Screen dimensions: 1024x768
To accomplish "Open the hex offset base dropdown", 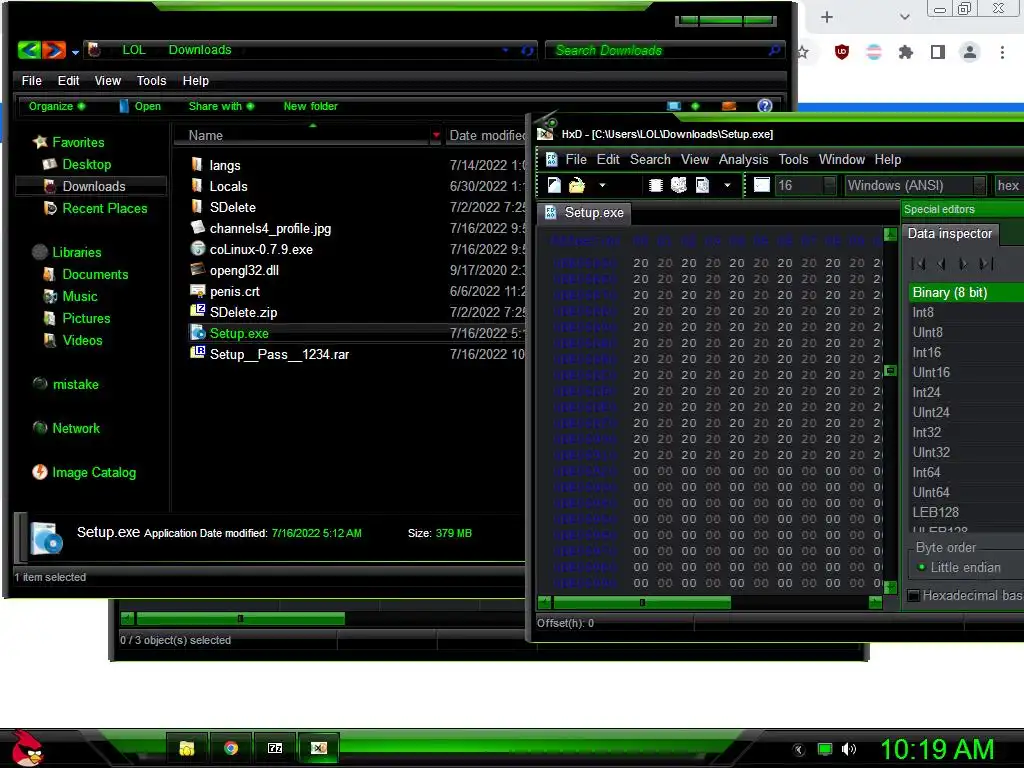I will click(x=1008, y=185).
